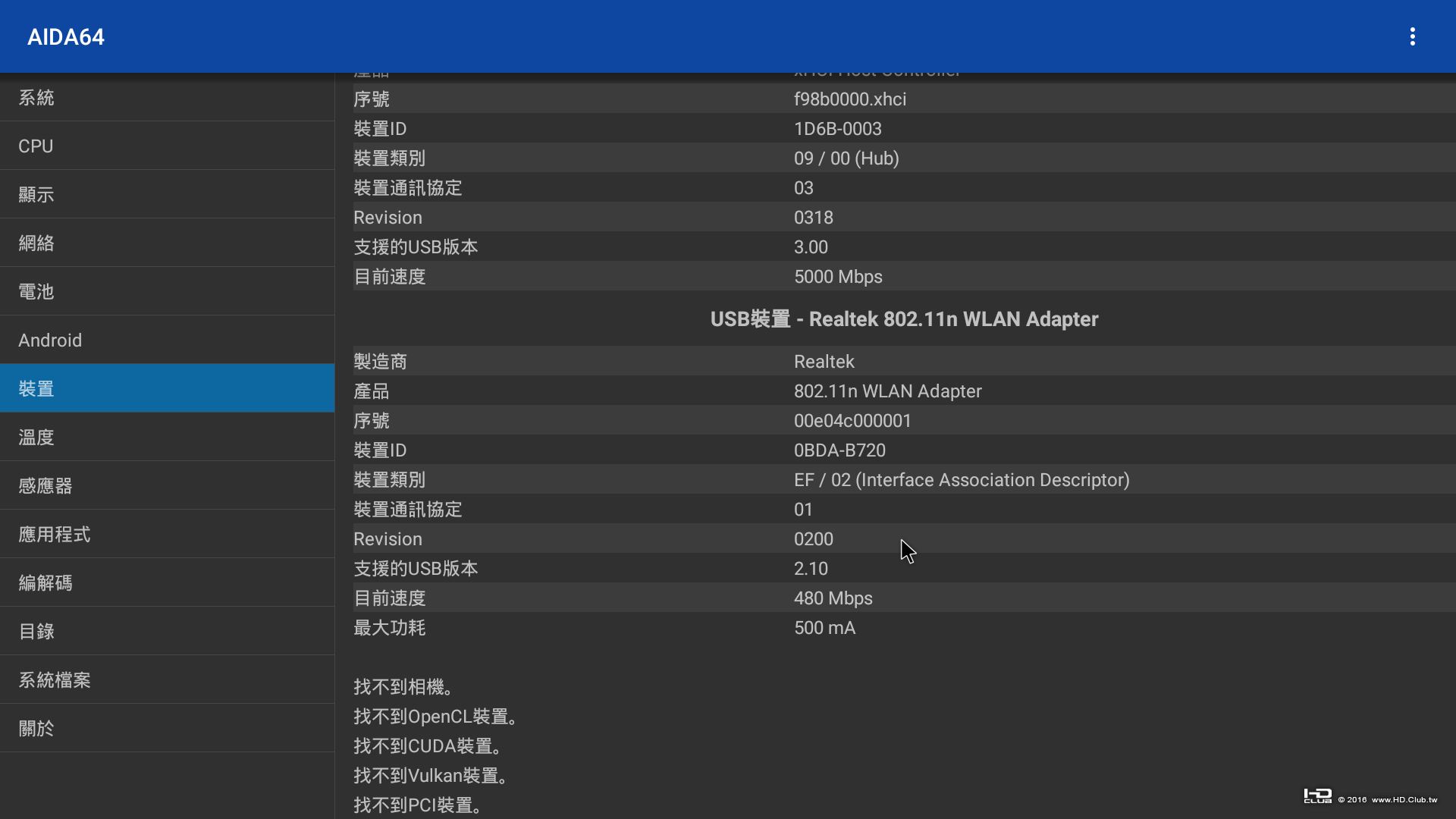Viewport: 1456px width, 819px height.
Task: Click the Realtek WLAN Adapter device ID row
Action: click(x=902, y=450)
